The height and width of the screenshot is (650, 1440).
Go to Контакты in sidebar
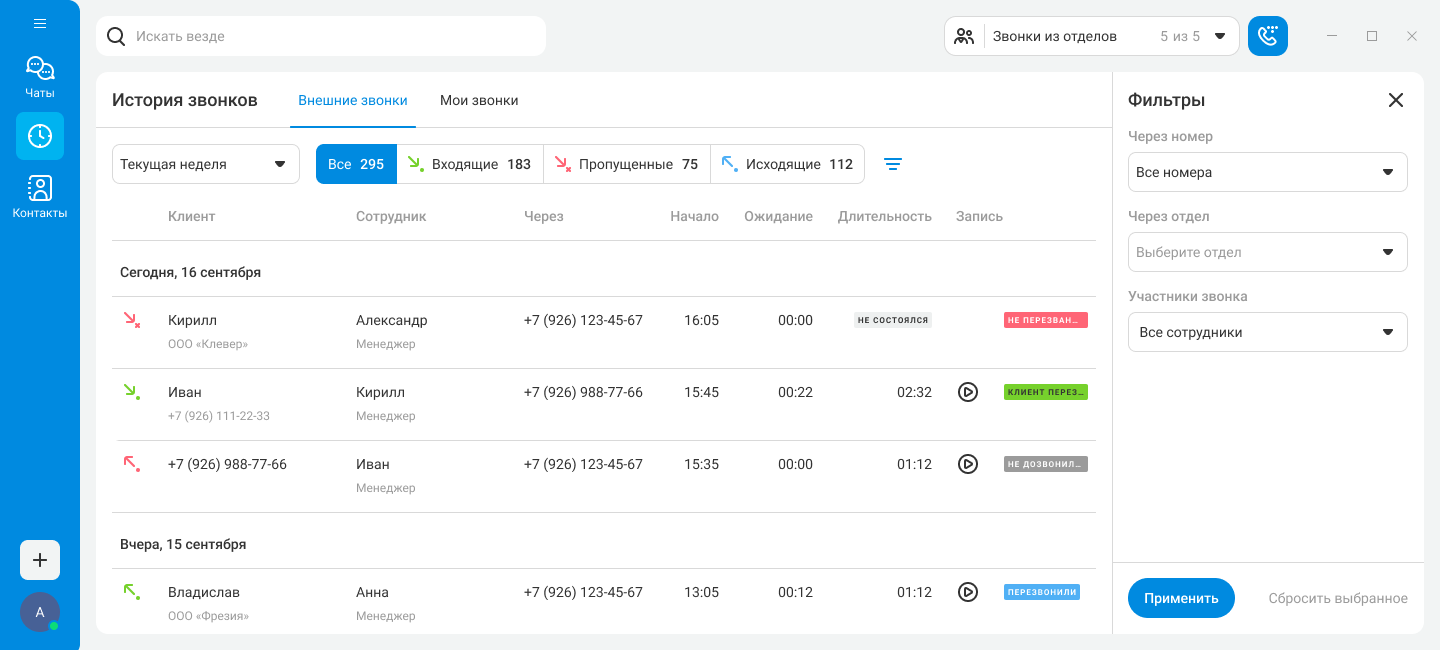[40, 197]
